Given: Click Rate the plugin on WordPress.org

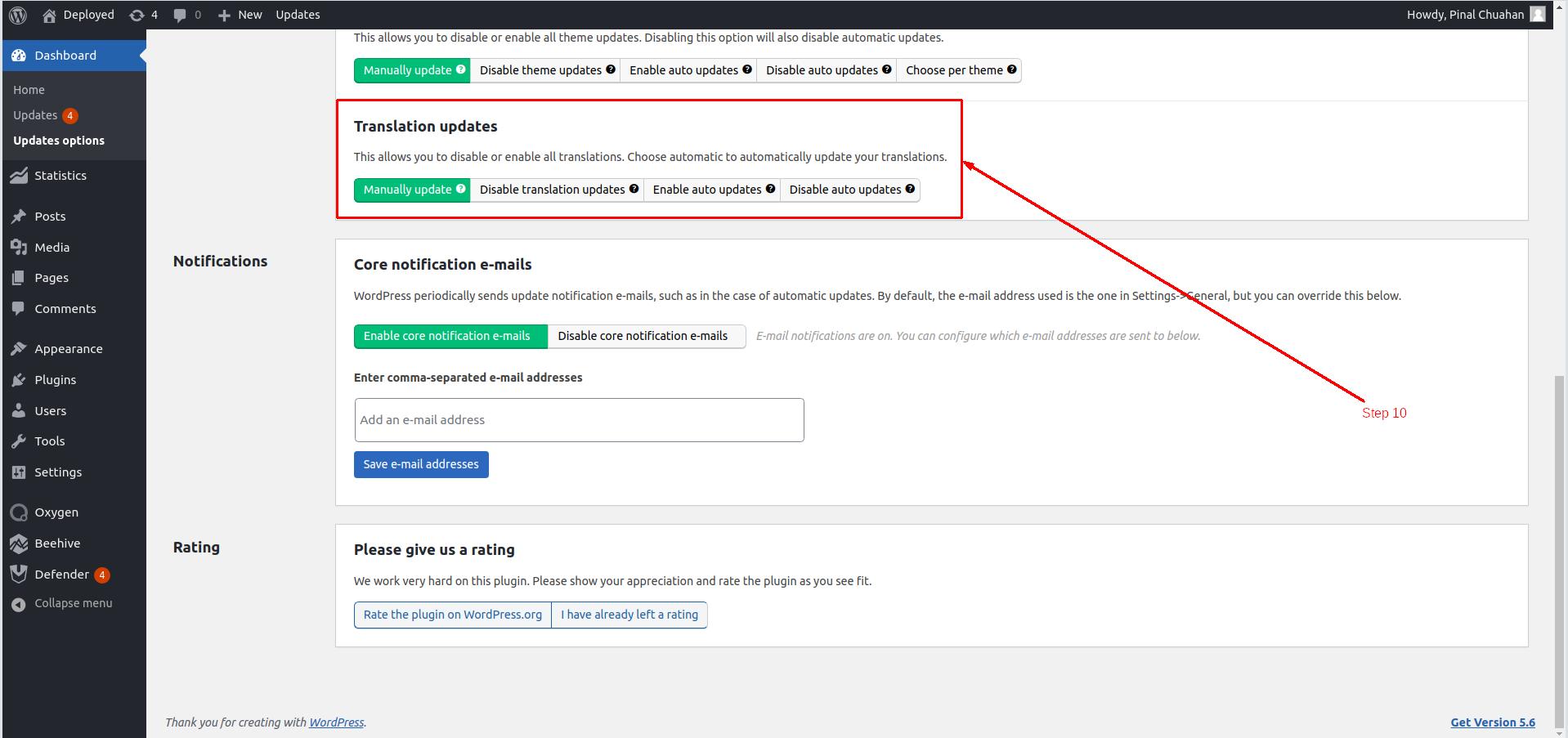Looking at the screenshot, I should 453,615.
